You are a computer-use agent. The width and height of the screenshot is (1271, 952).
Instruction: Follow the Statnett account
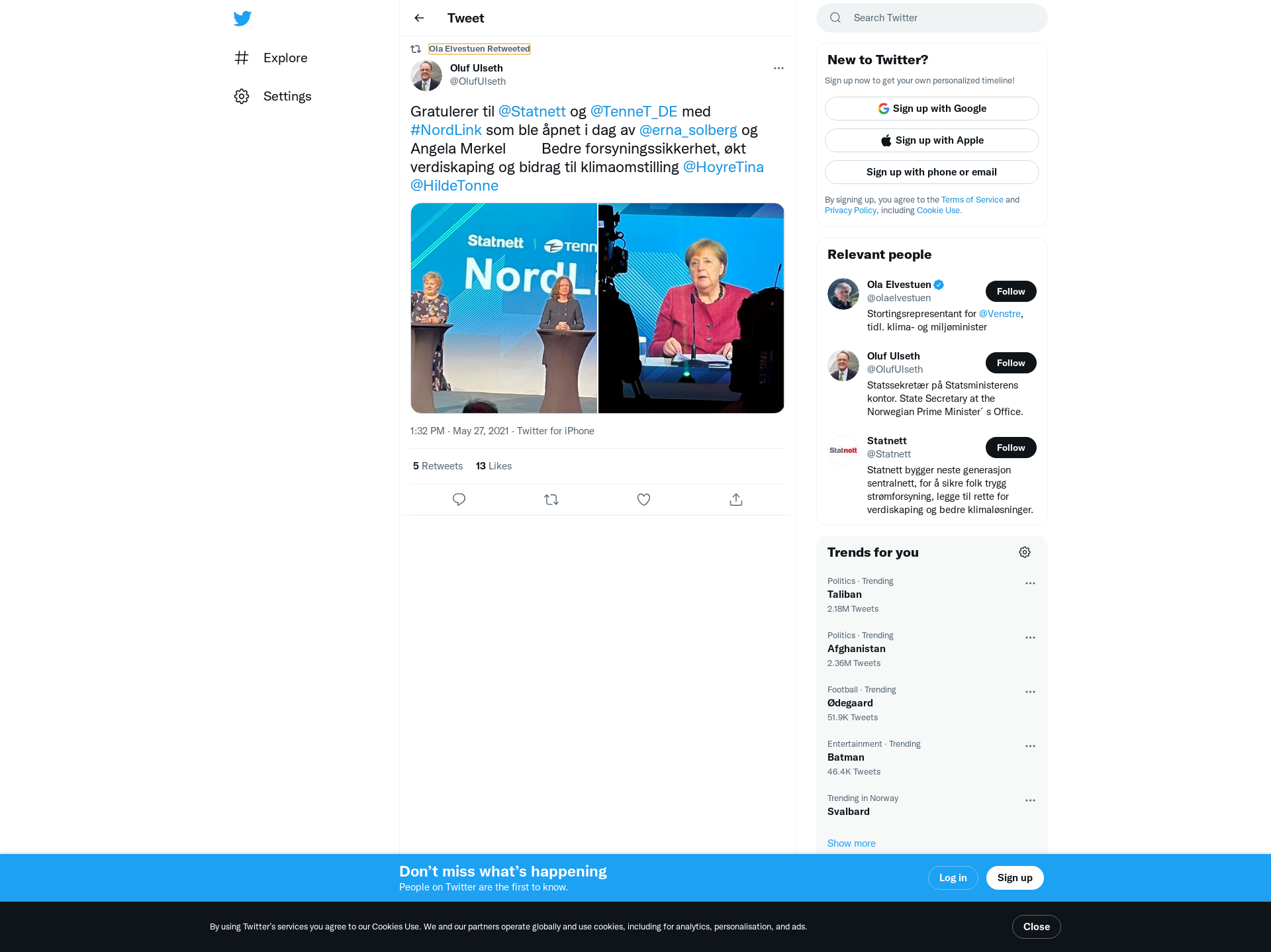pos(1011,448)
